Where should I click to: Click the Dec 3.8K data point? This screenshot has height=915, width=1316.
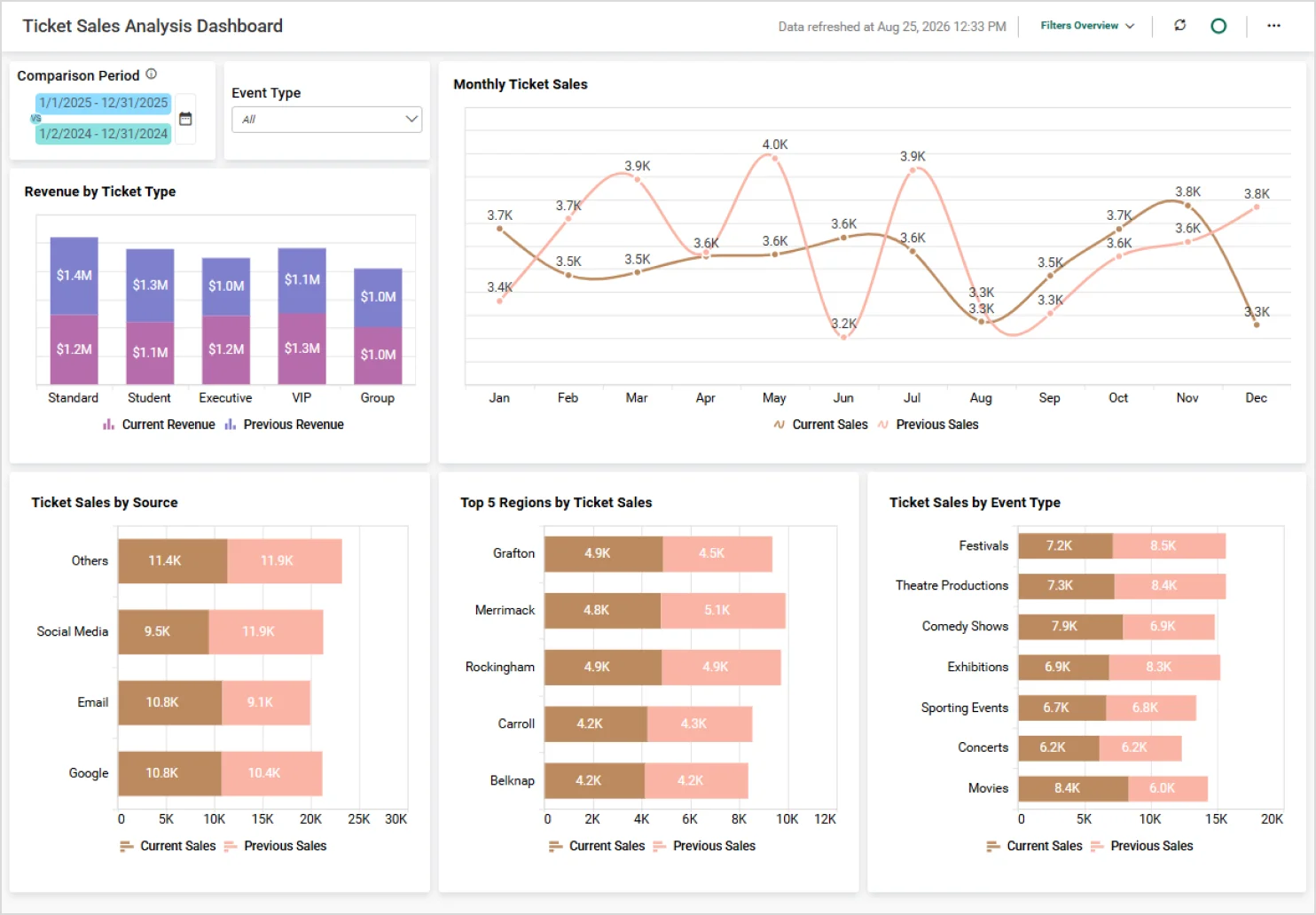pyautogui.click(x=1257, y=207)
